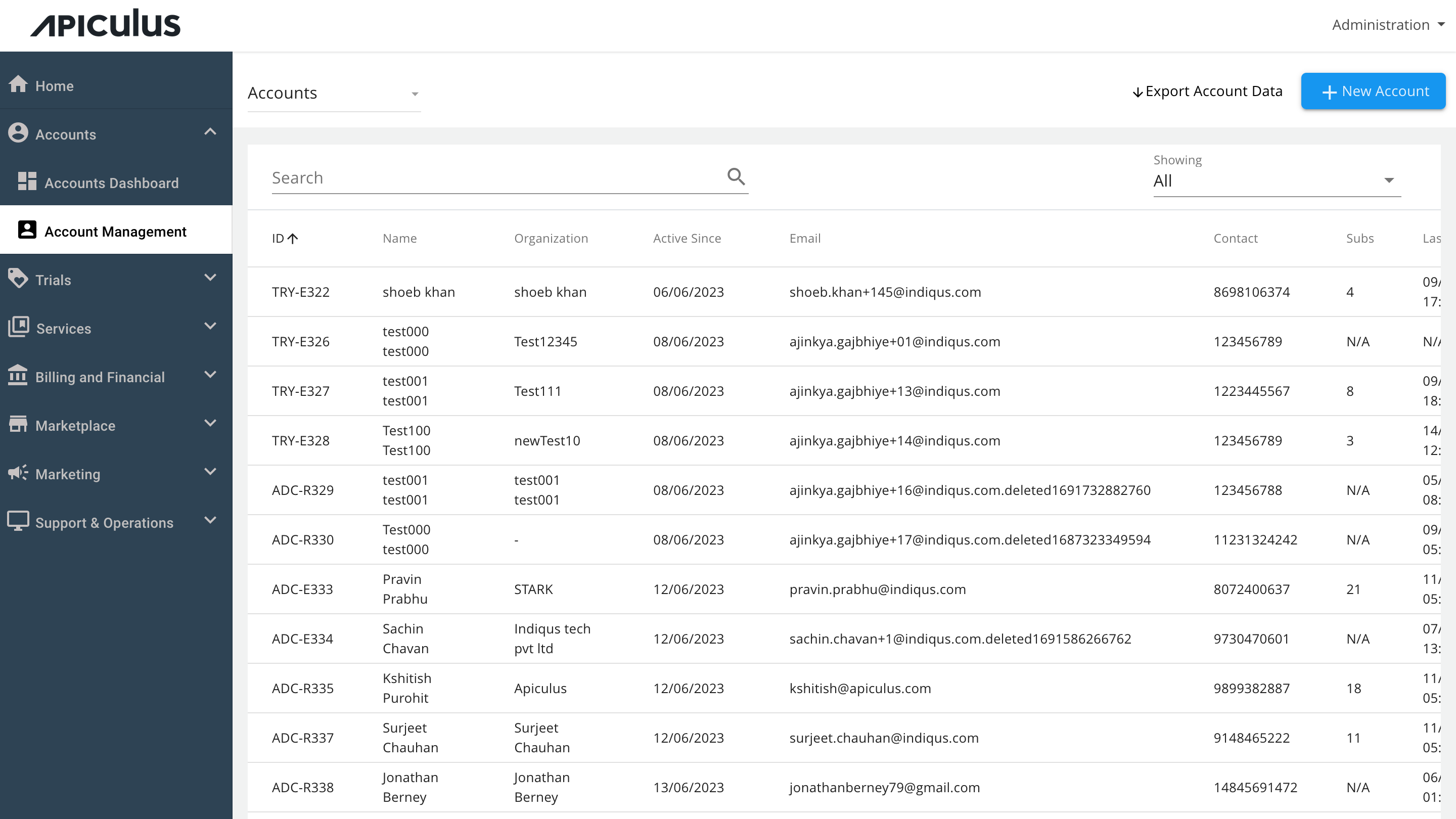Click the Apiculus logo
This screenshot has width=1456, height=819.
(x=105, y=23)
